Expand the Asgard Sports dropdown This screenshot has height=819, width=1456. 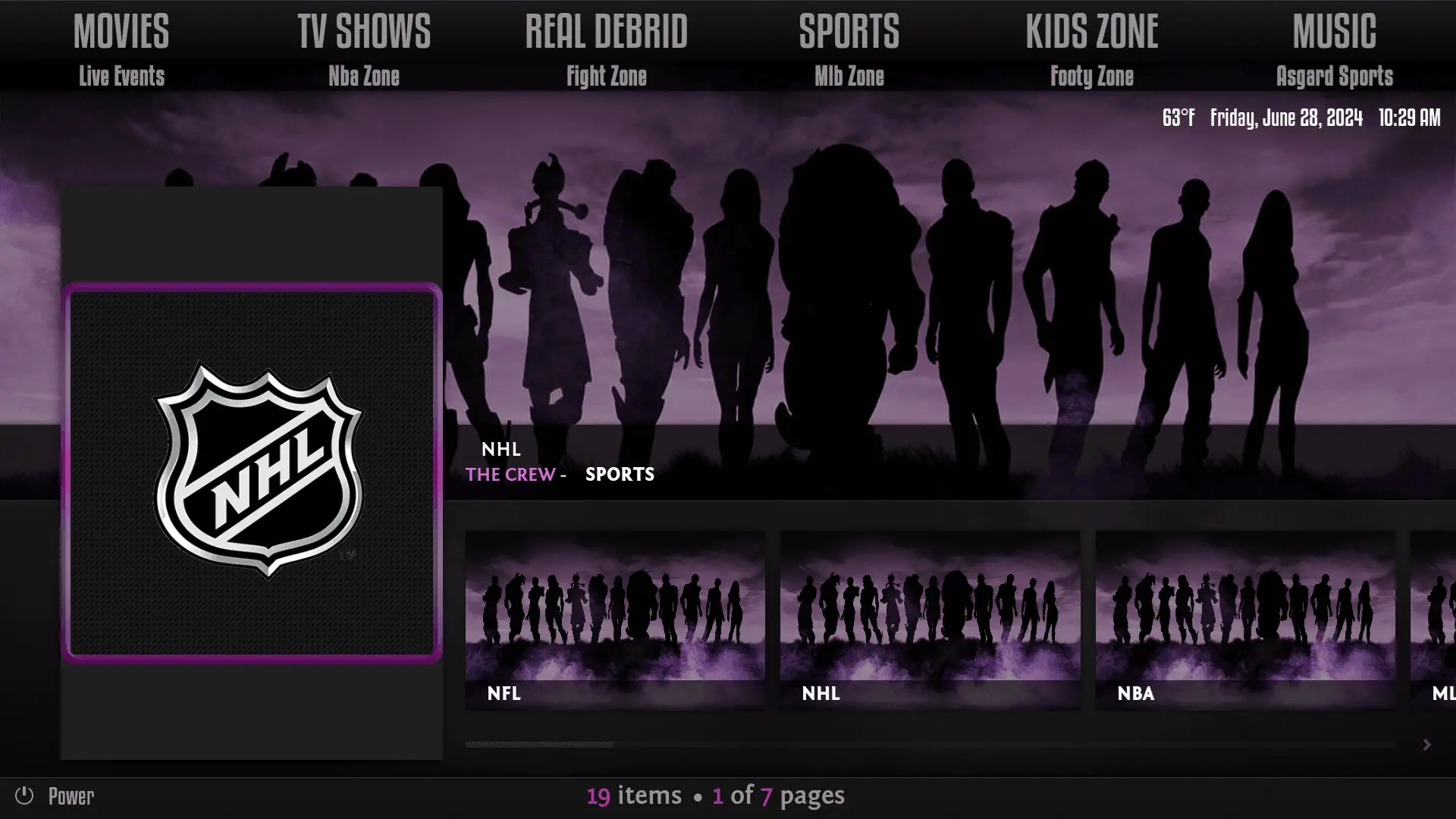pos(1334,76)
